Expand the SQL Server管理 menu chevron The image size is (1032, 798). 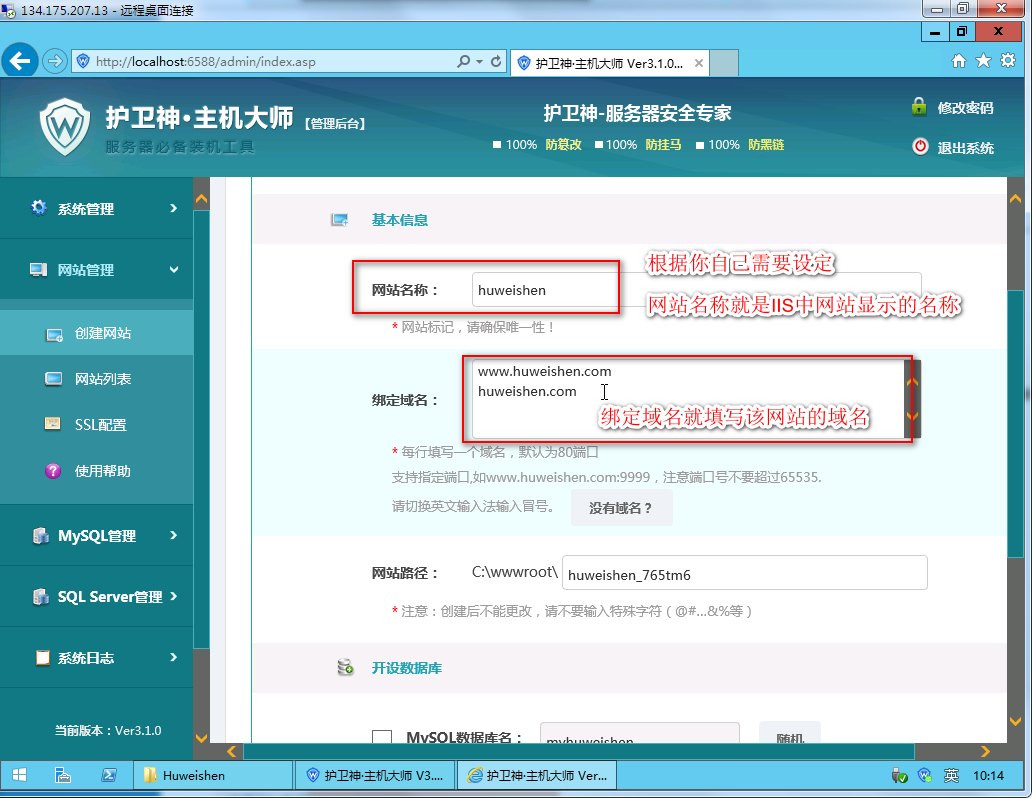pos(174,596)
